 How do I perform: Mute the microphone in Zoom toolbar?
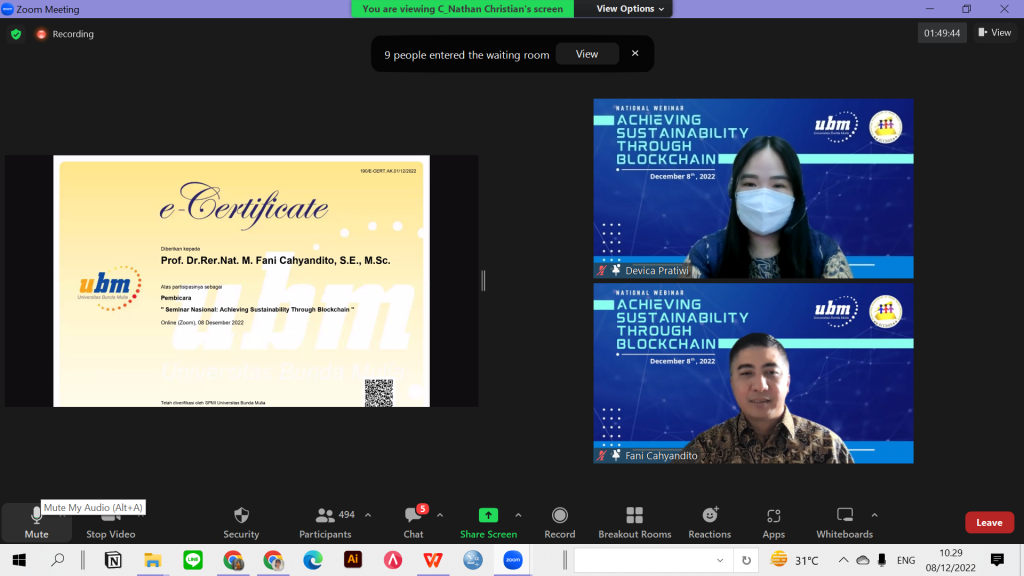tap(36, 523)
